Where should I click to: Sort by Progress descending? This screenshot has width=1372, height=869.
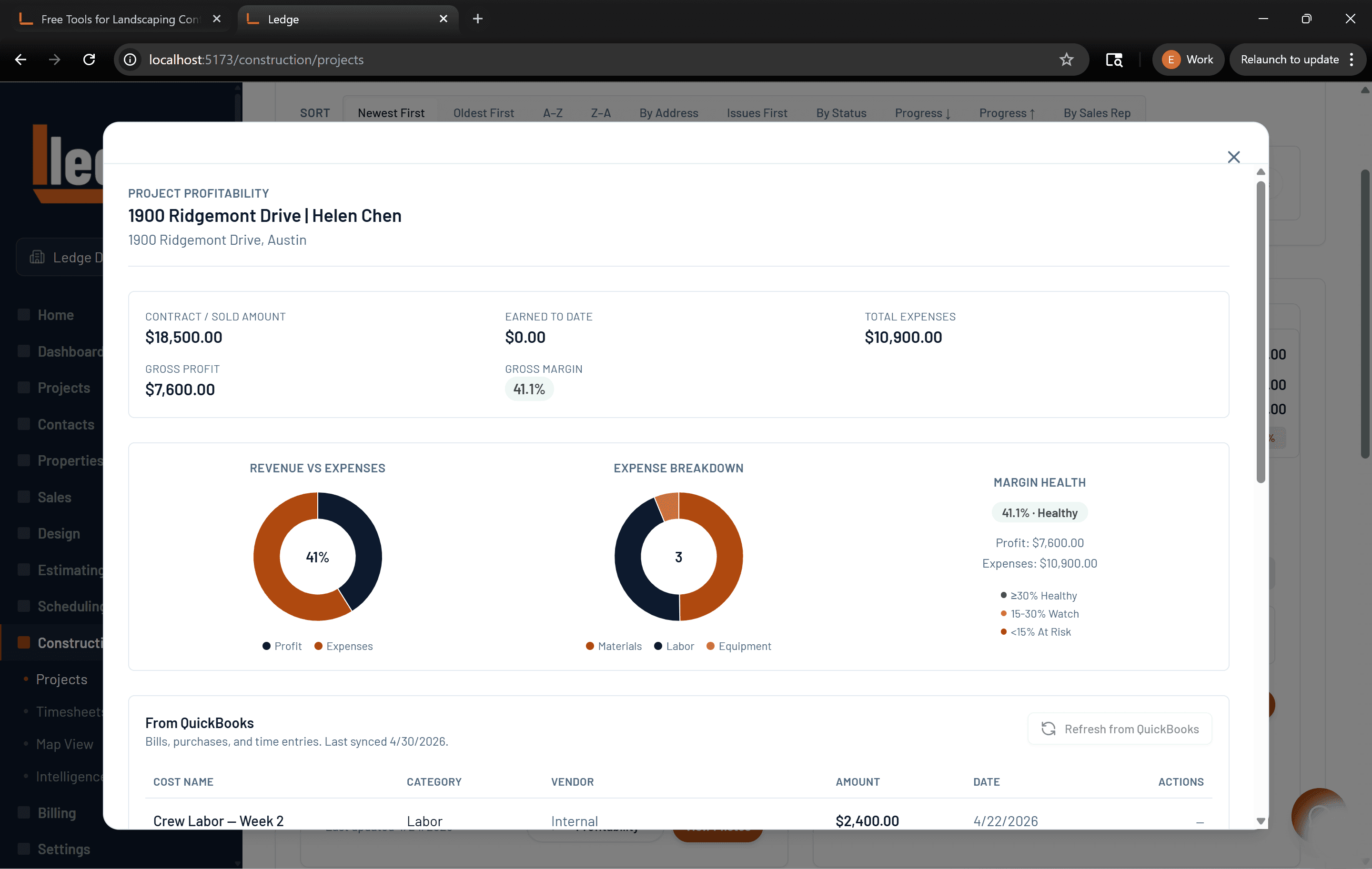click(x=922, y=113)
